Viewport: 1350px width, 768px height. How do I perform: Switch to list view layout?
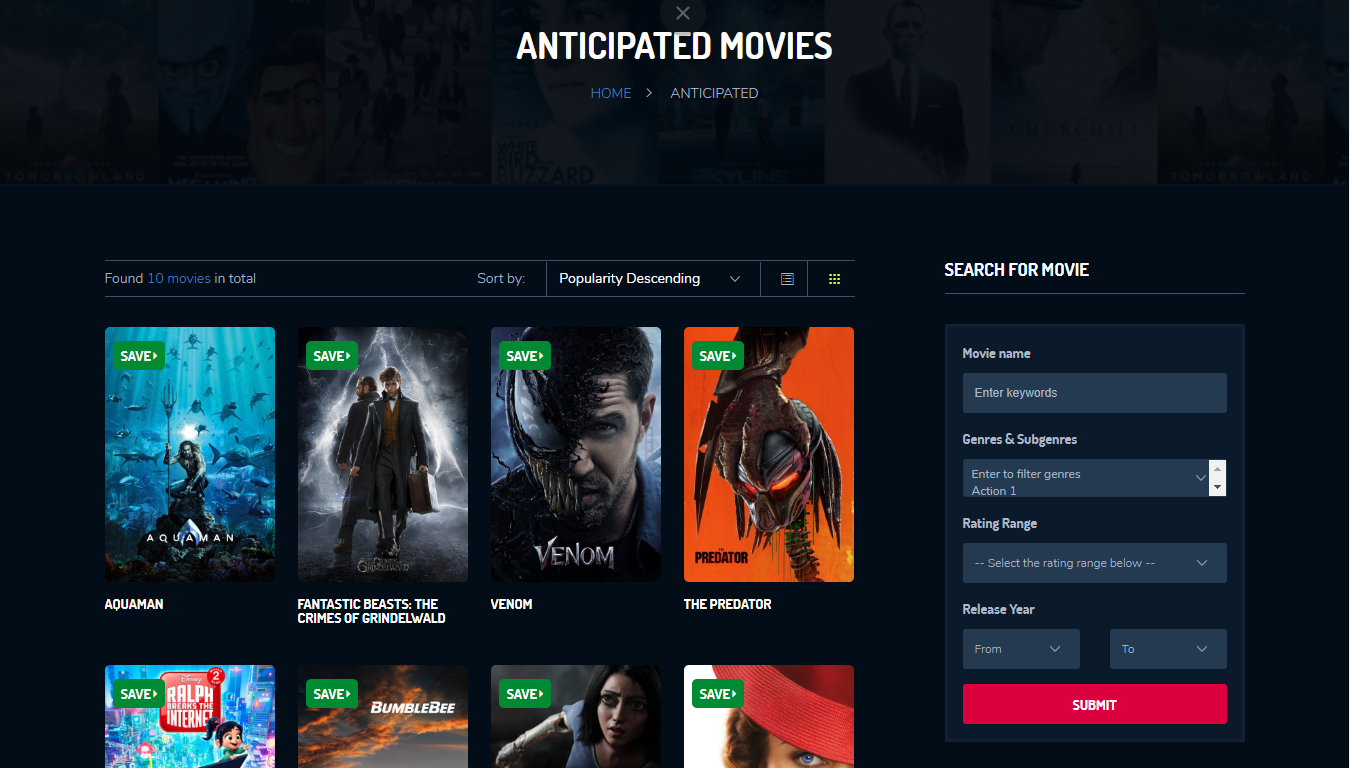click(x=787, y=279)
